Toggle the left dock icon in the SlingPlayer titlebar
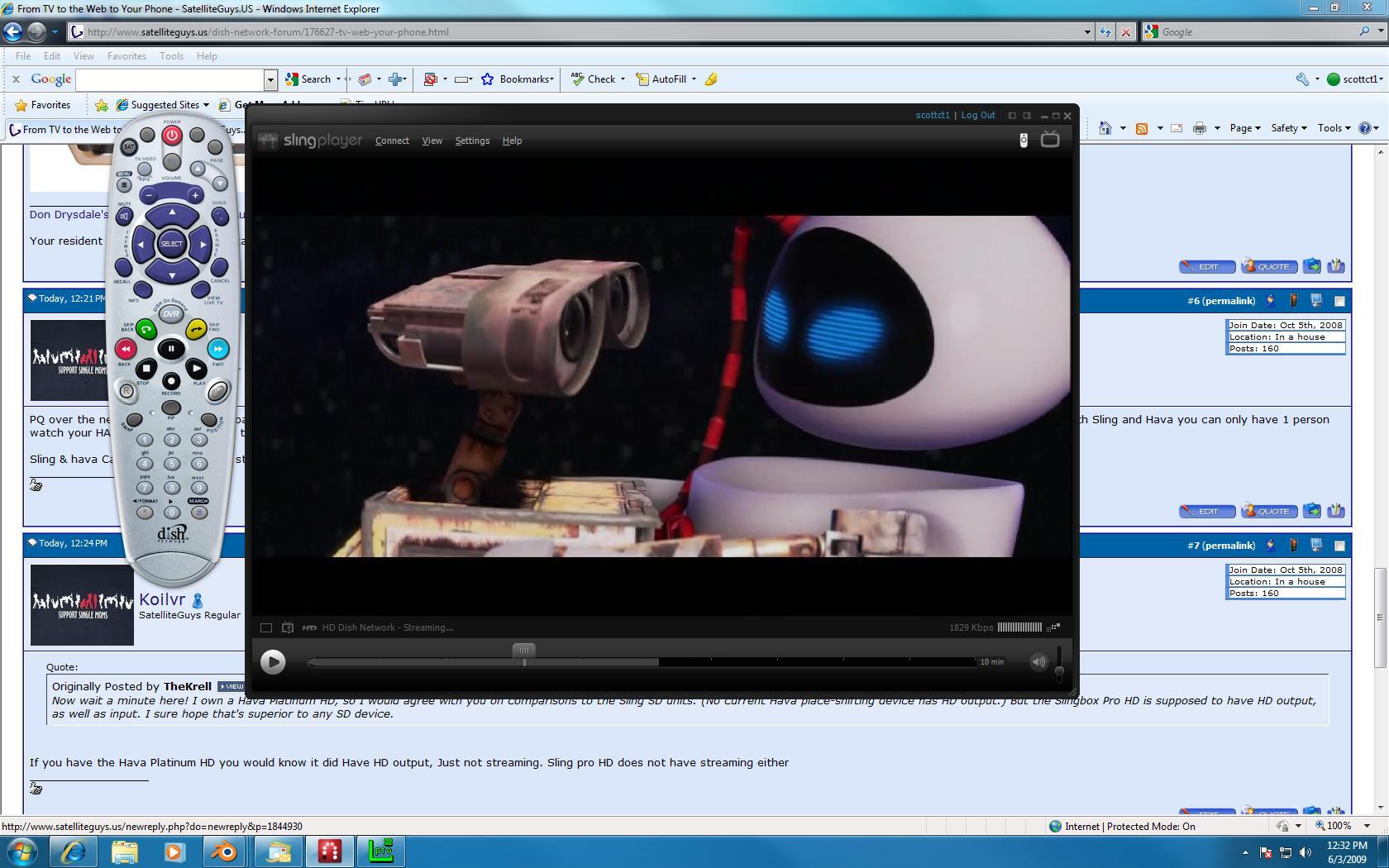This screenshot has width=1389, height=868. pos(1012,116)
